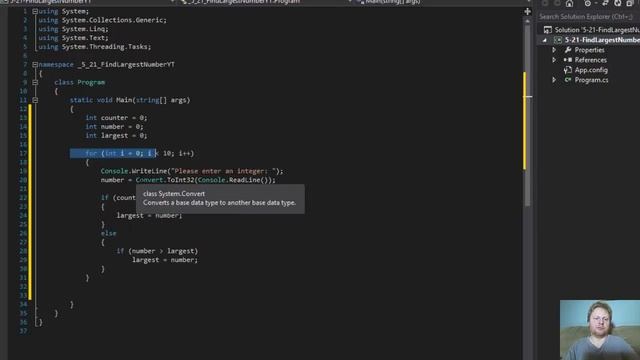Viewport: 640px width, 360px height.
Task: Click the Refresh icon in Solution Explorer toolbar
Action: pyautogui.click(x=618, y=3)
